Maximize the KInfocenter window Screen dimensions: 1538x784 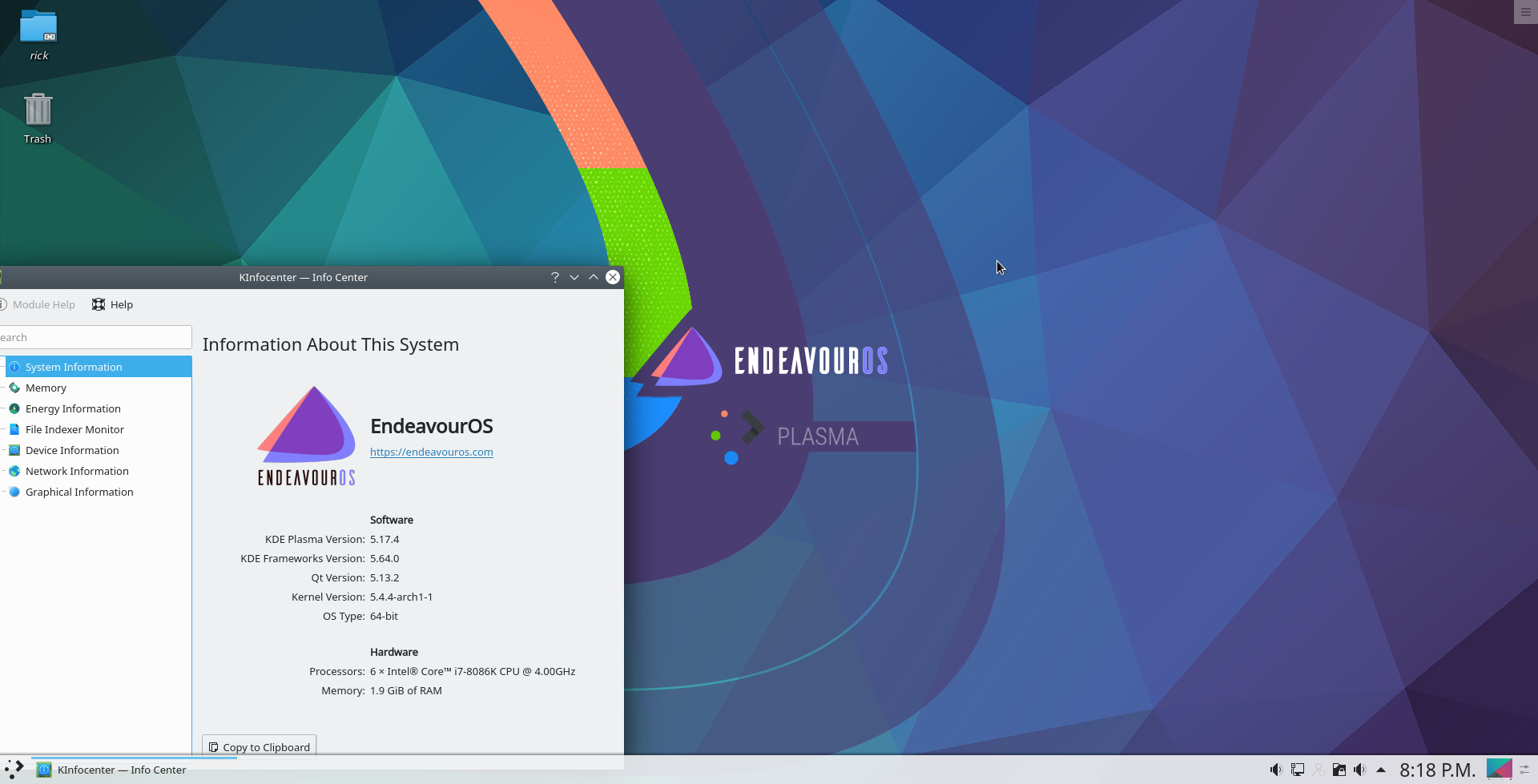pos(594,277)
